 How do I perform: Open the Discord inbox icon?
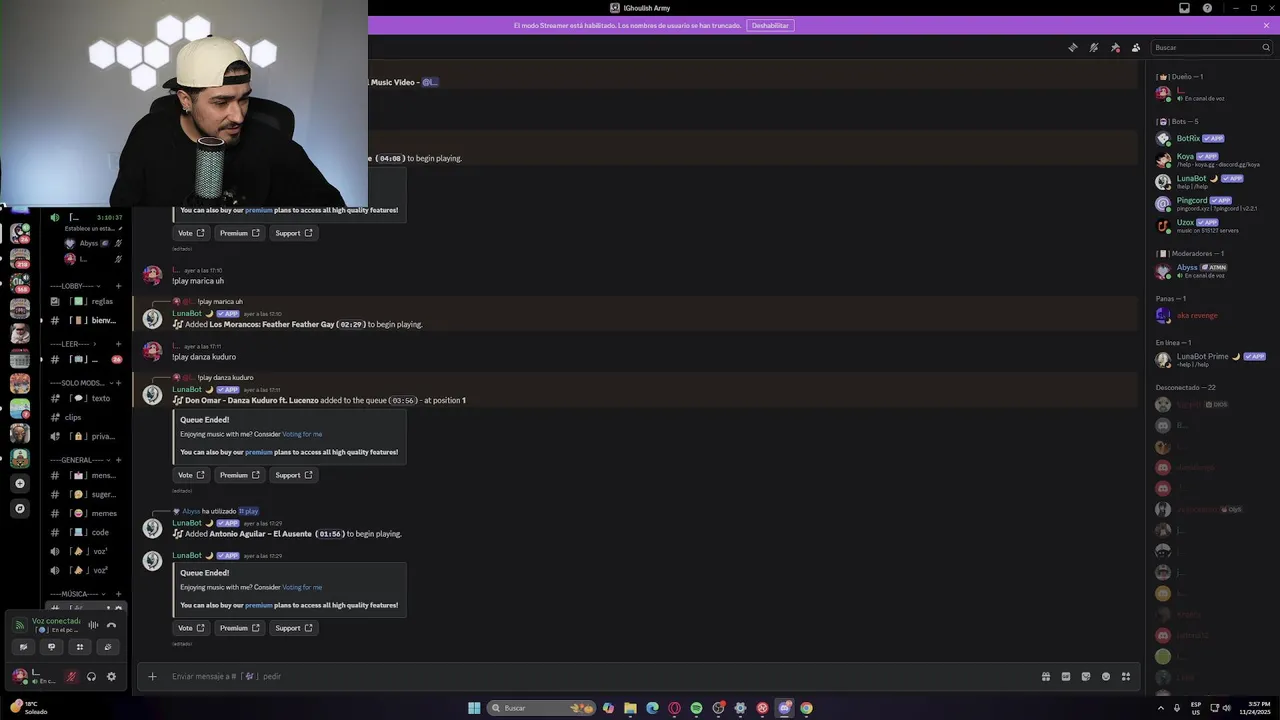[1185, 8]
